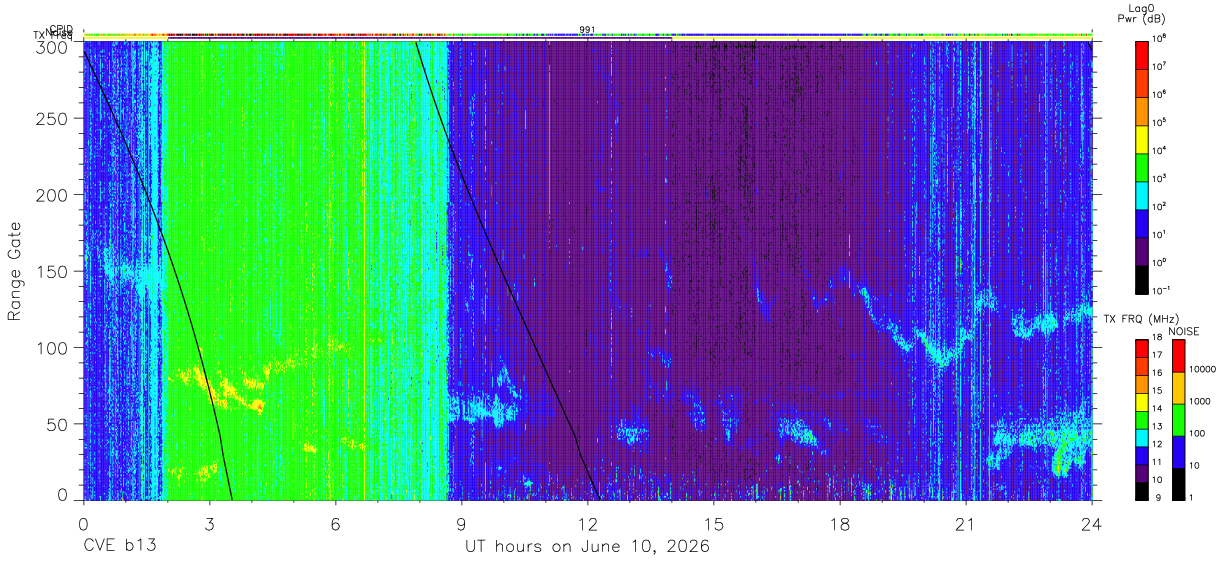Image resolution: width=1228 pixels, height=567 pixels.
Task: Click the y-axis range gate label '200'
Action: (x=54, y=195)
